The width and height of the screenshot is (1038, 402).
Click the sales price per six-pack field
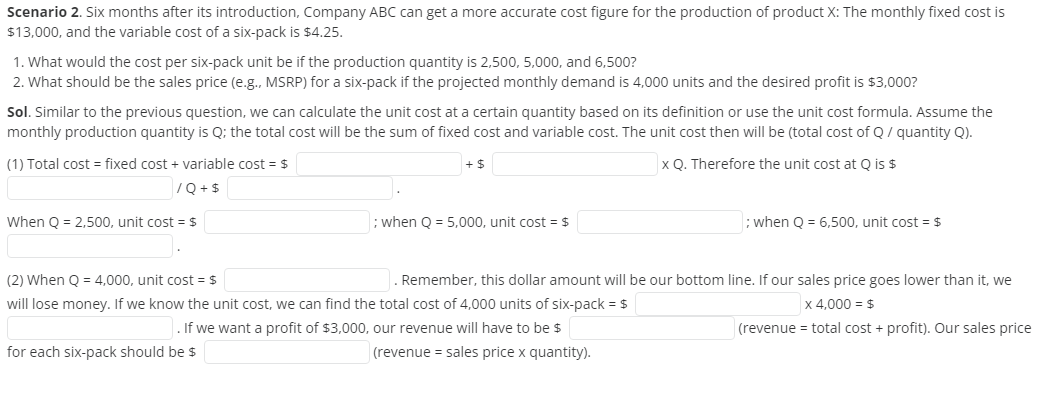pyautogui.click(x=287, y=352)
